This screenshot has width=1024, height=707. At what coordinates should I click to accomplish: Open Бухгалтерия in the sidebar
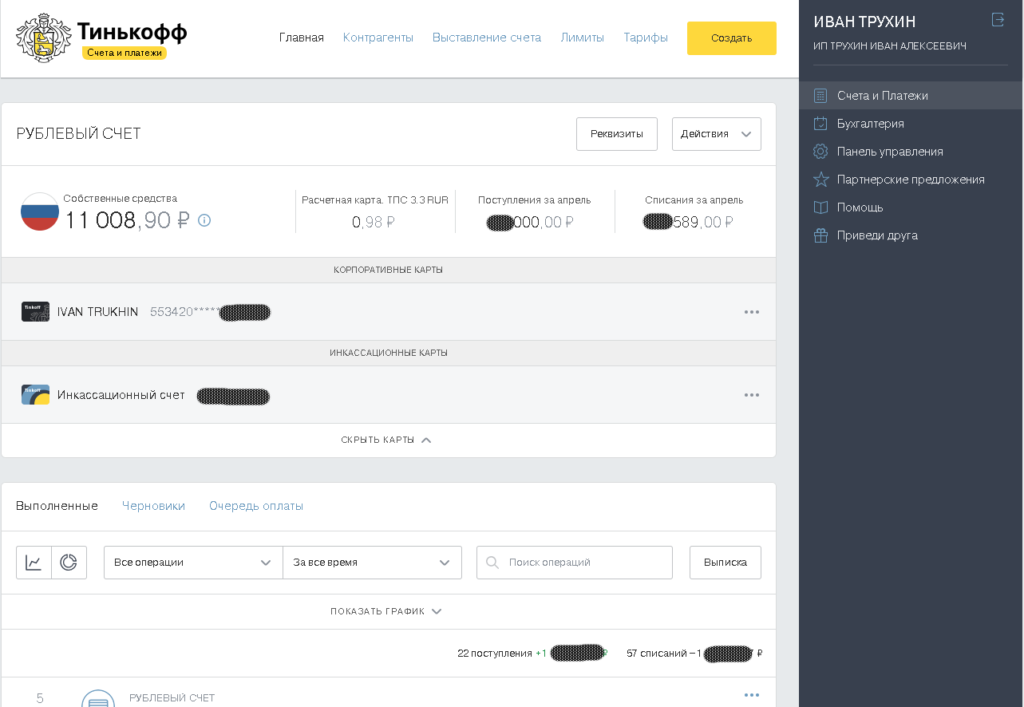point(911,123)
